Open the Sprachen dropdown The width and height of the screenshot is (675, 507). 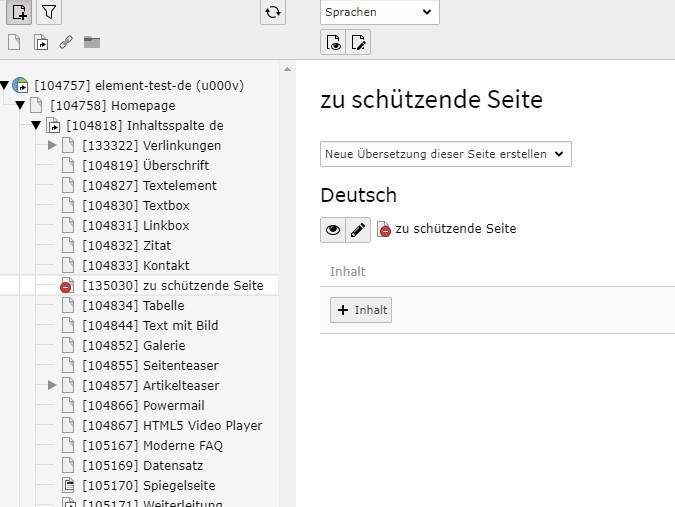pyautogui.click(x=379, y=12)
